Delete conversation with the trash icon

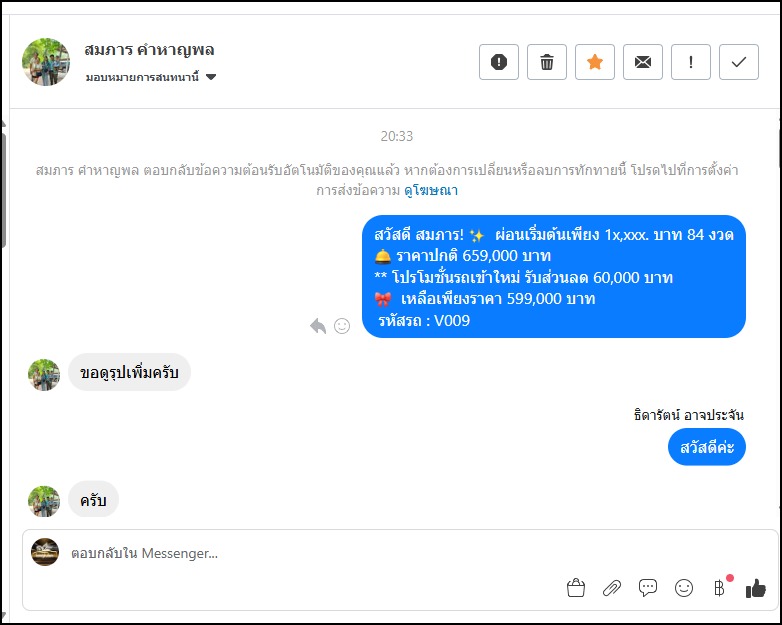click(x=547, y=62)
